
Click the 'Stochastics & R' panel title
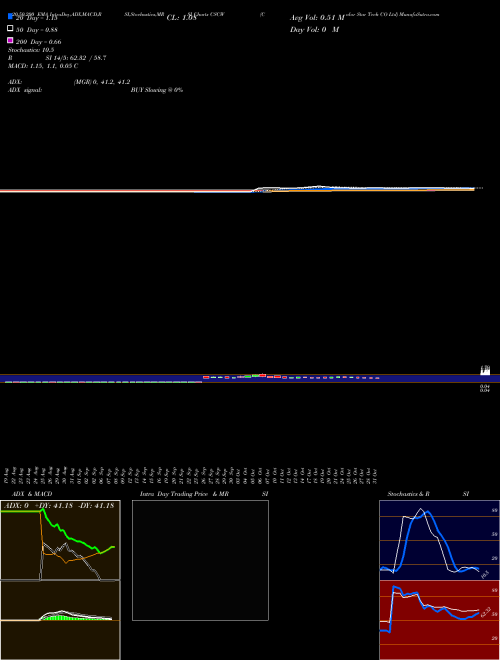(408, 494)
